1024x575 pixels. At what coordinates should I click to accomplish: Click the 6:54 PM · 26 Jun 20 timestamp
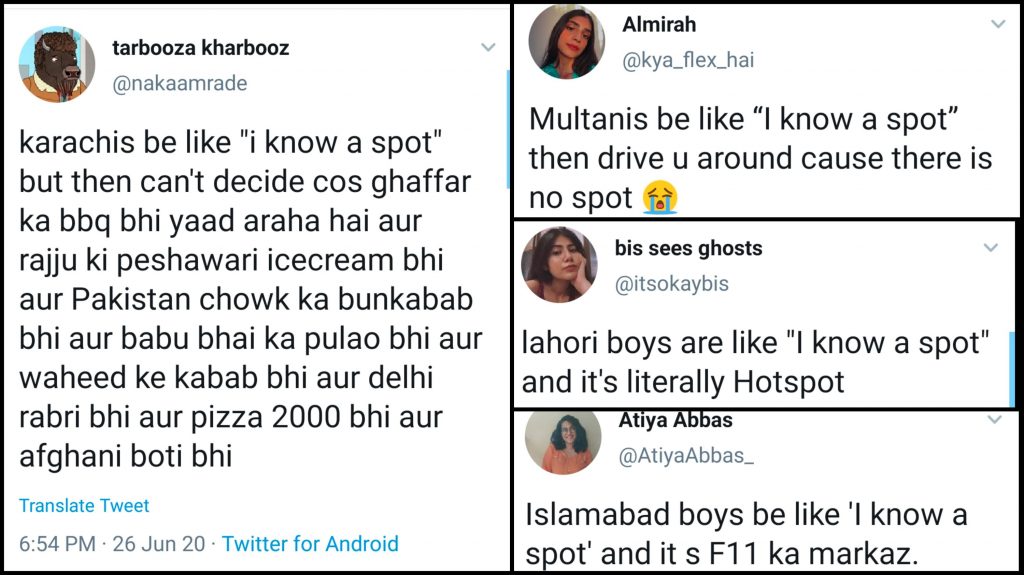click(111, 544)
